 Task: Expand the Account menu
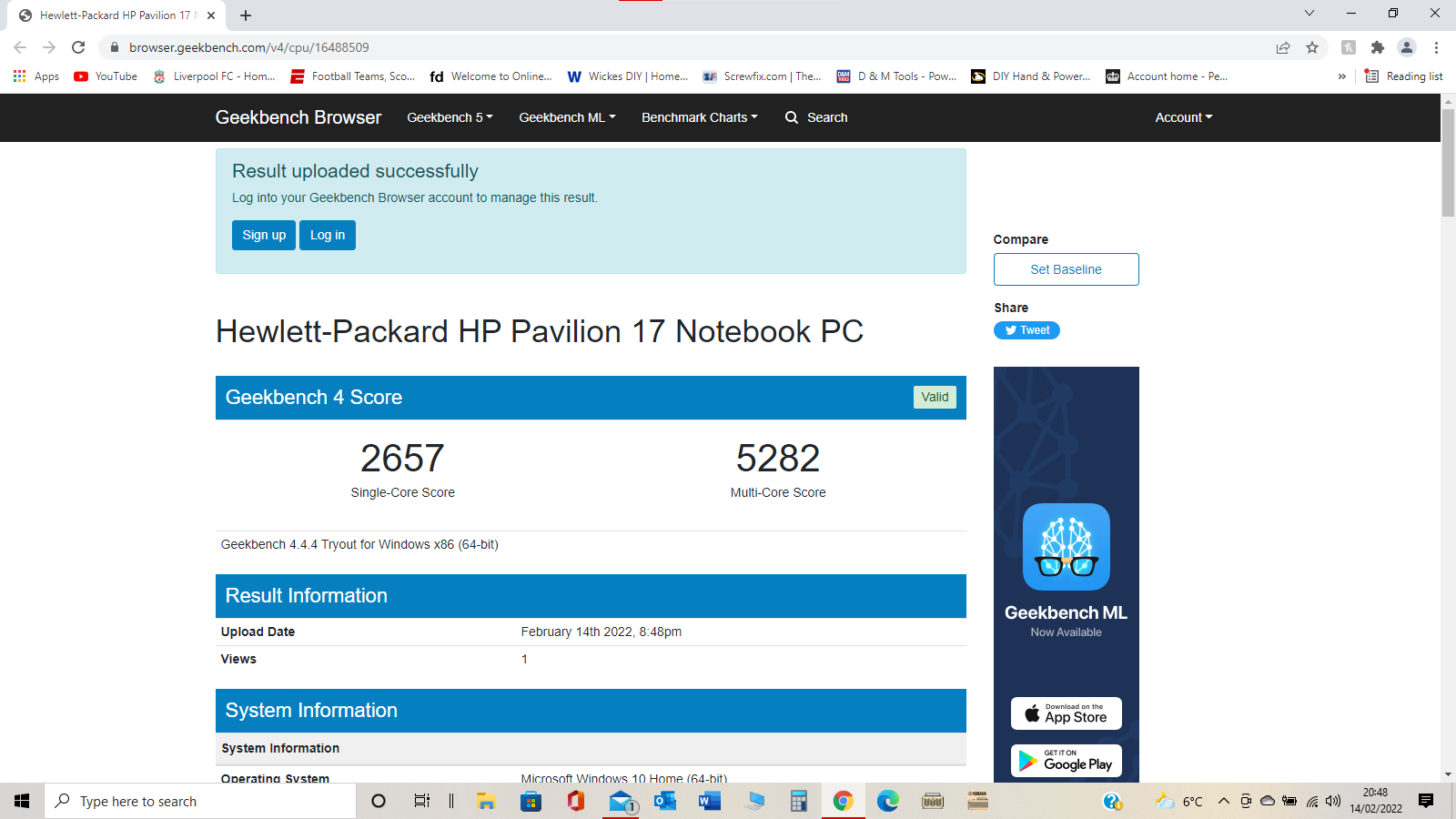1184,117
